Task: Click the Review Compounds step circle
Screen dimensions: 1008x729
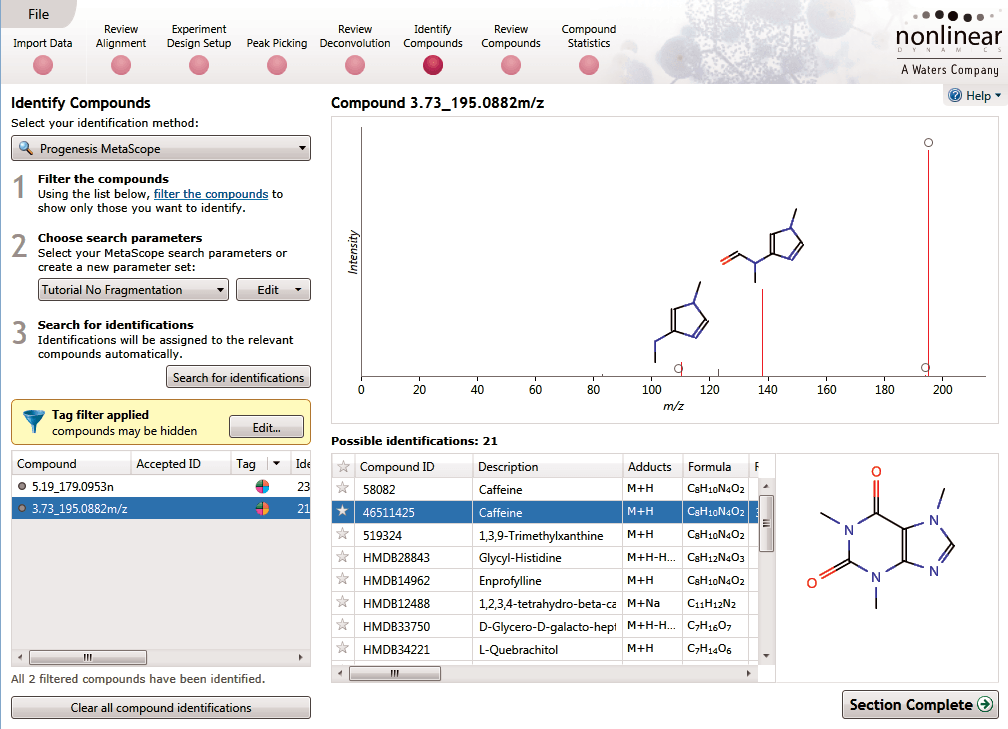Action: 511,65
